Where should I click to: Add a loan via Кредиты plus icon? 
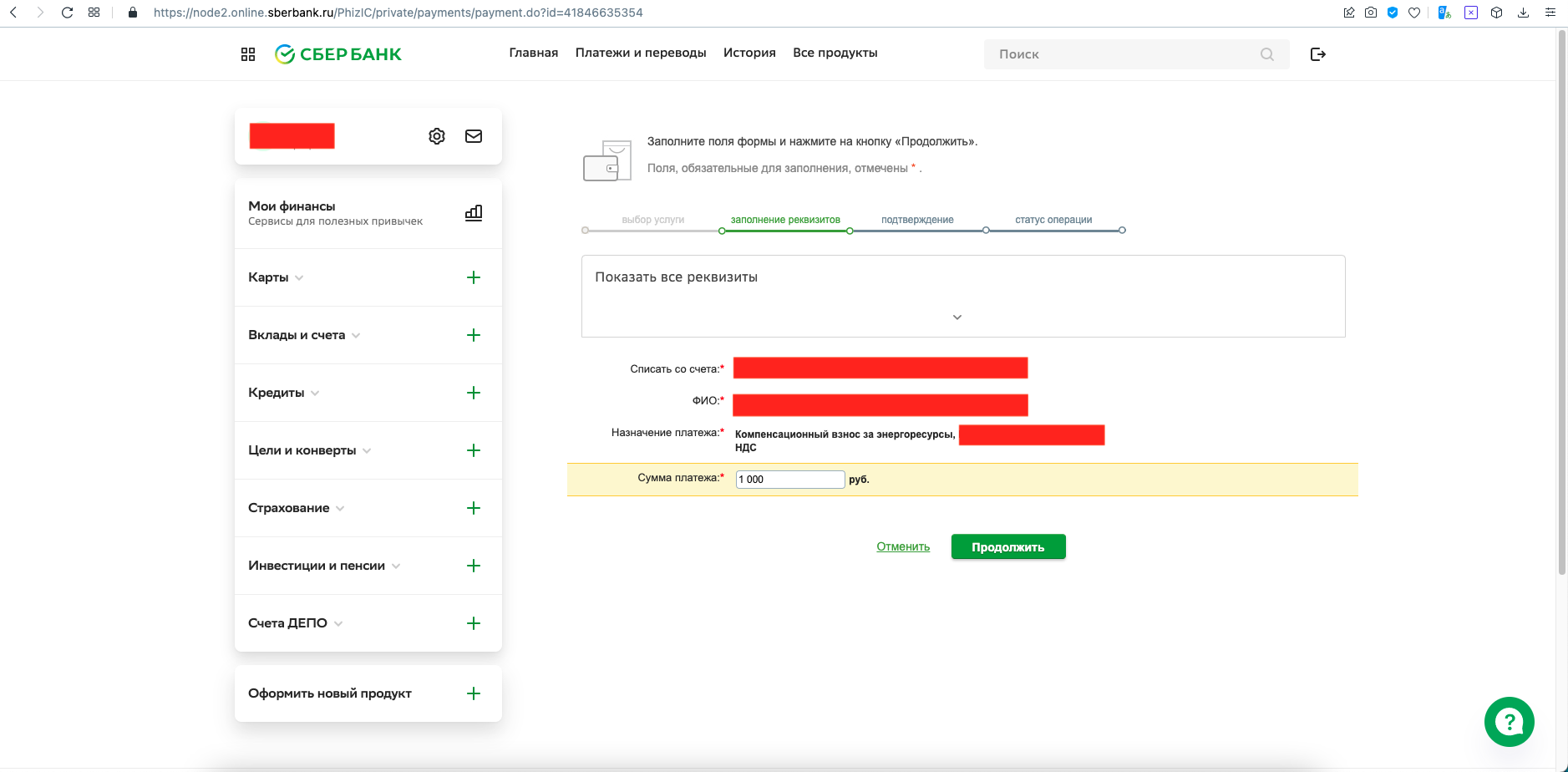[474, 393]
